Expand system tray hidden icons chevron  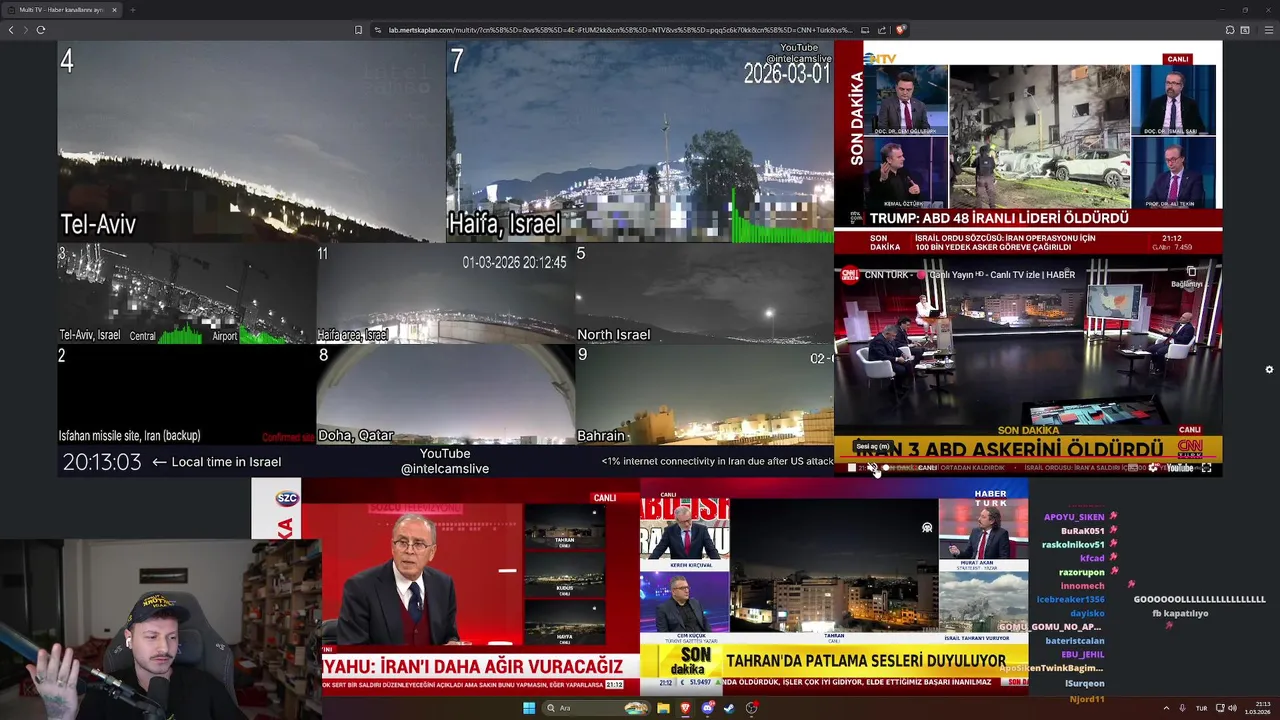tap(1166, 708)
